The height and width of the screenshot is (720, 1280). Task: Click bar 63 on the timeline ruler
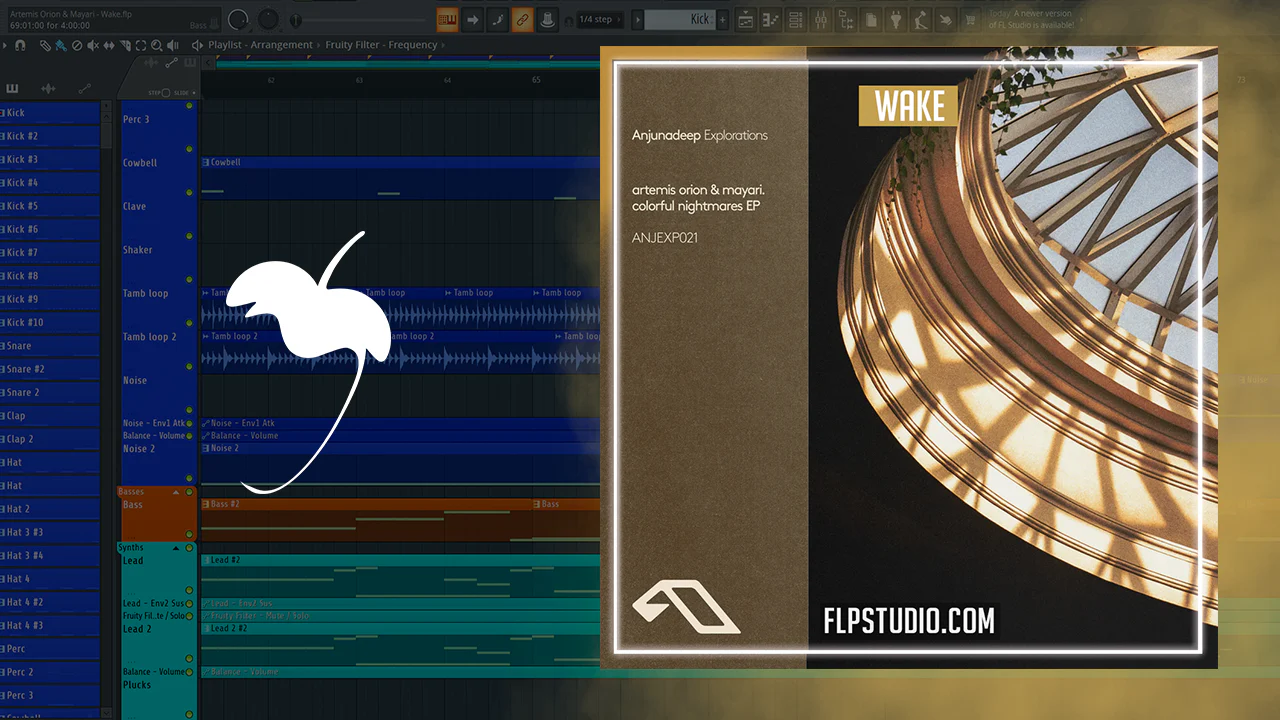360,80
